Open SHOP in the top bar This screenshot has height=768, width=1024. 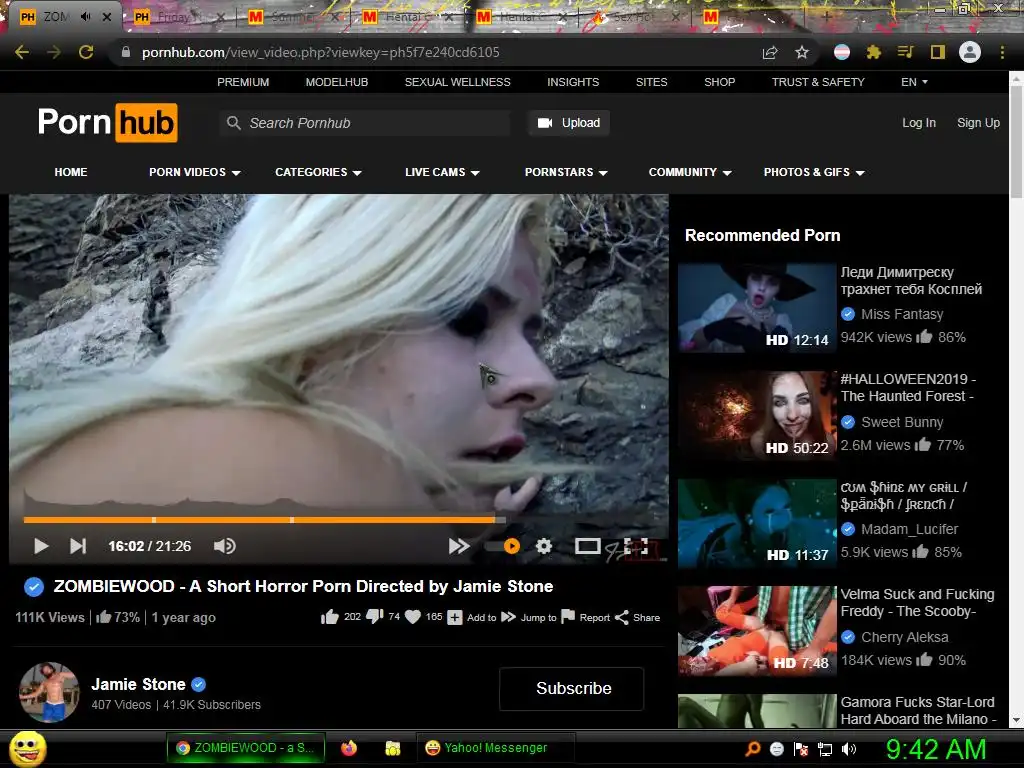tap(720, 82)
